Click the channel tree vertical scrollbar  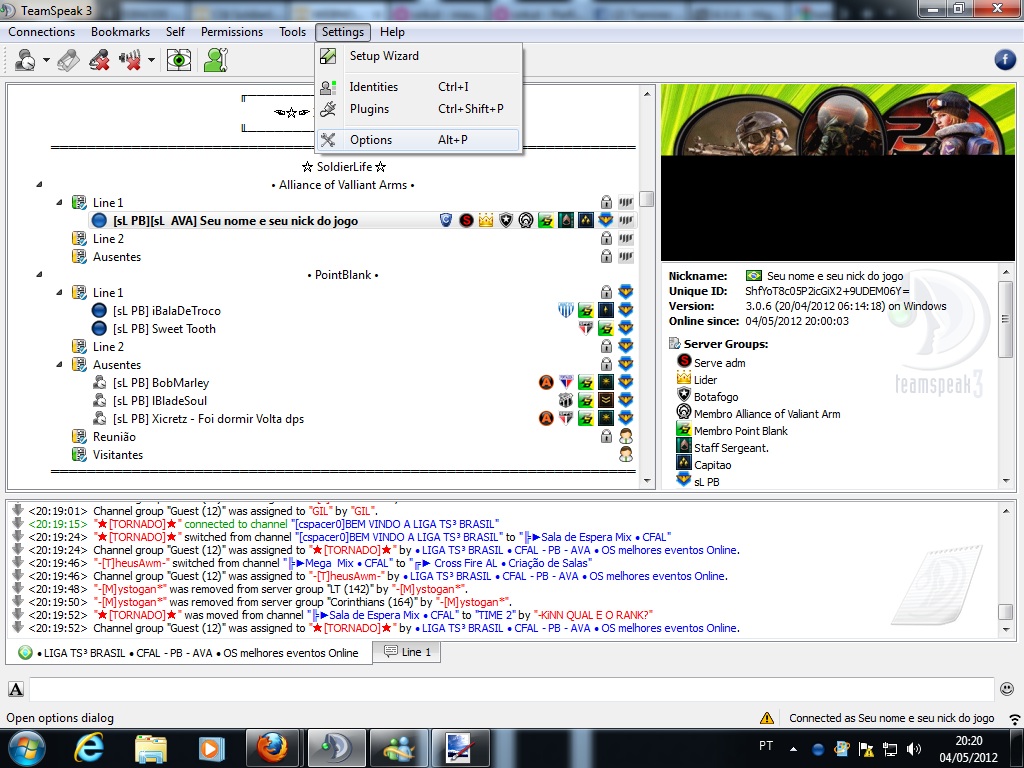[x=647, y=200]
